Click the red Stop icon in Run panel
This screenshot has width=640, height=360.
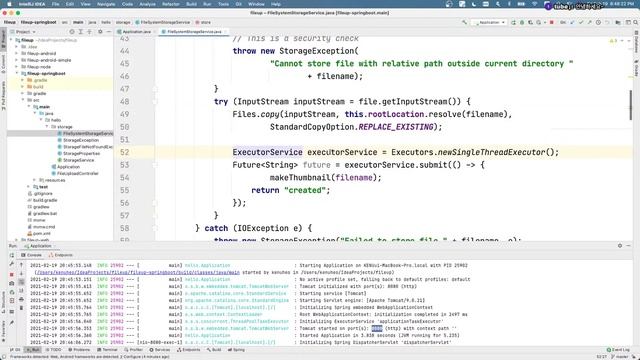12,274
